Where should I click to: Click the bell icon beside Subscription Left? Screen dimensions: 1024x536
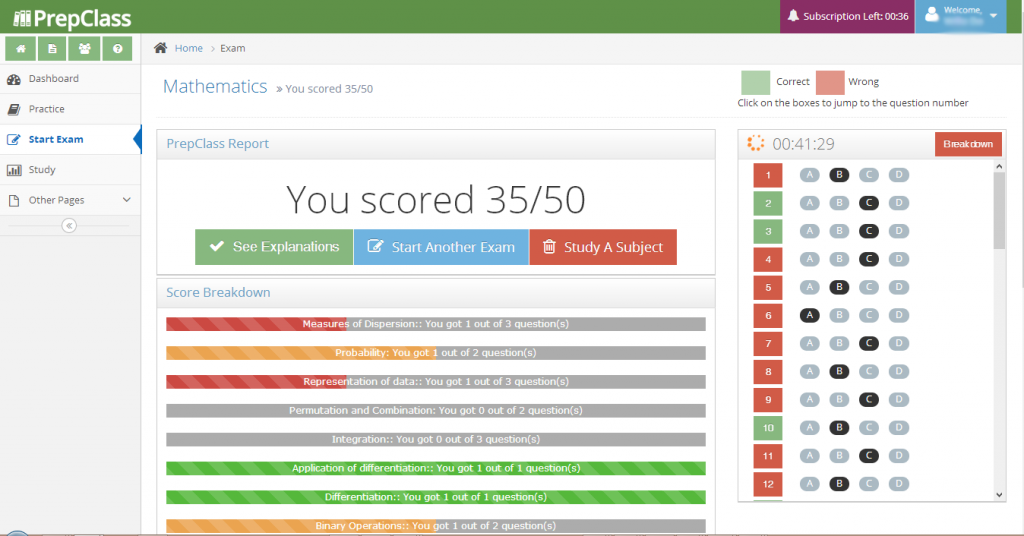tap(793, 16)
